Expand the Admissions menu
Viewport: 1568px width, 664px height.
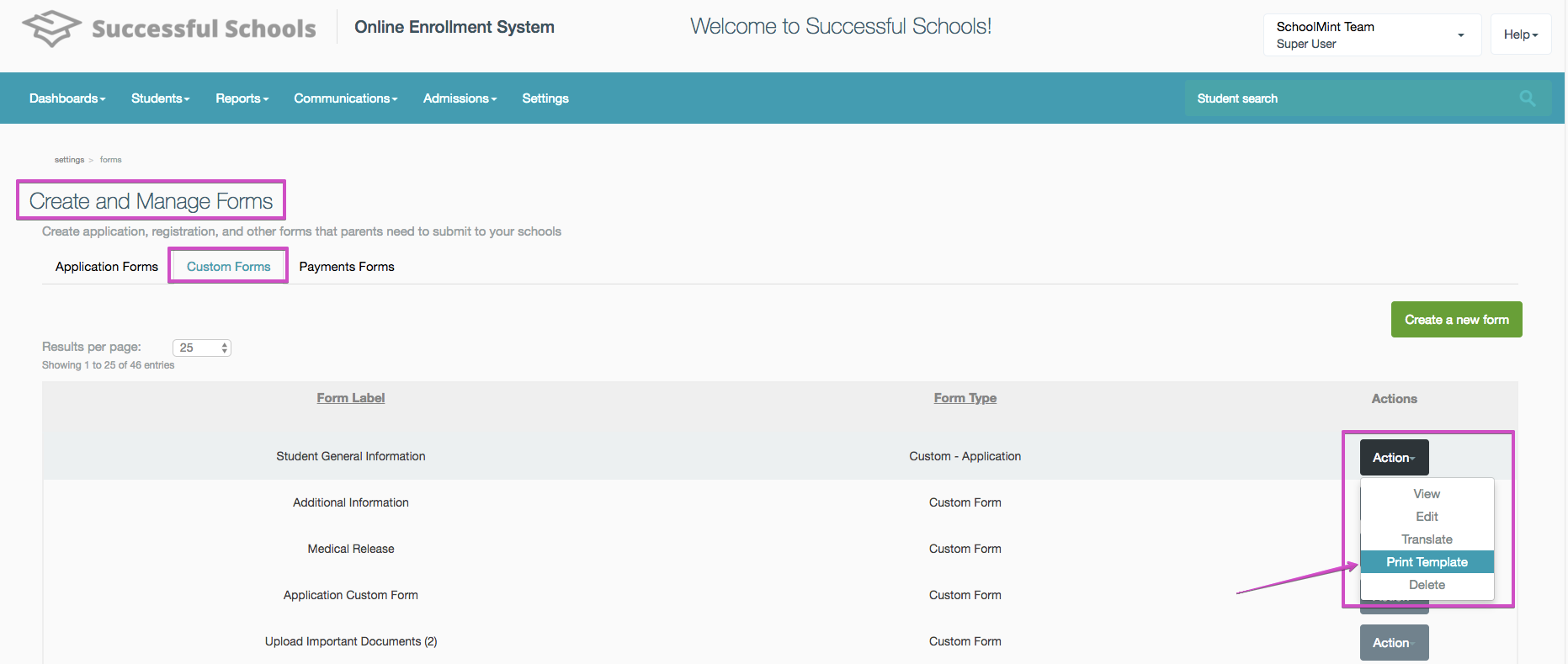460,98
